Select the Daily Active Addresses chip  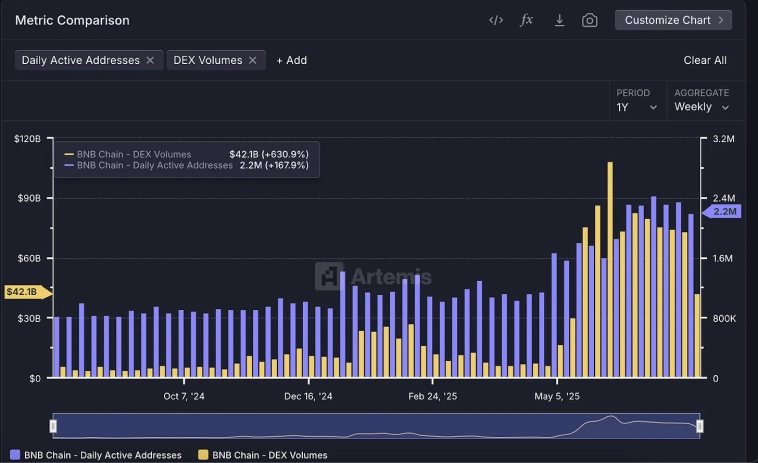point(81,60)
